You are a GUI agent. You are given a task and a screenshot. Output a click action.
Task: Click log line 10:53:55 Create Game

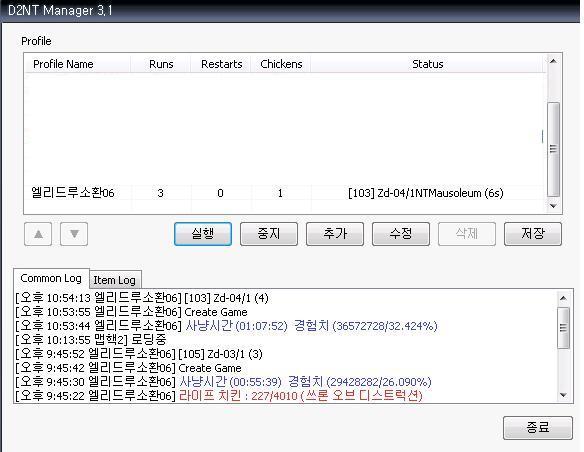coord(131,312)
